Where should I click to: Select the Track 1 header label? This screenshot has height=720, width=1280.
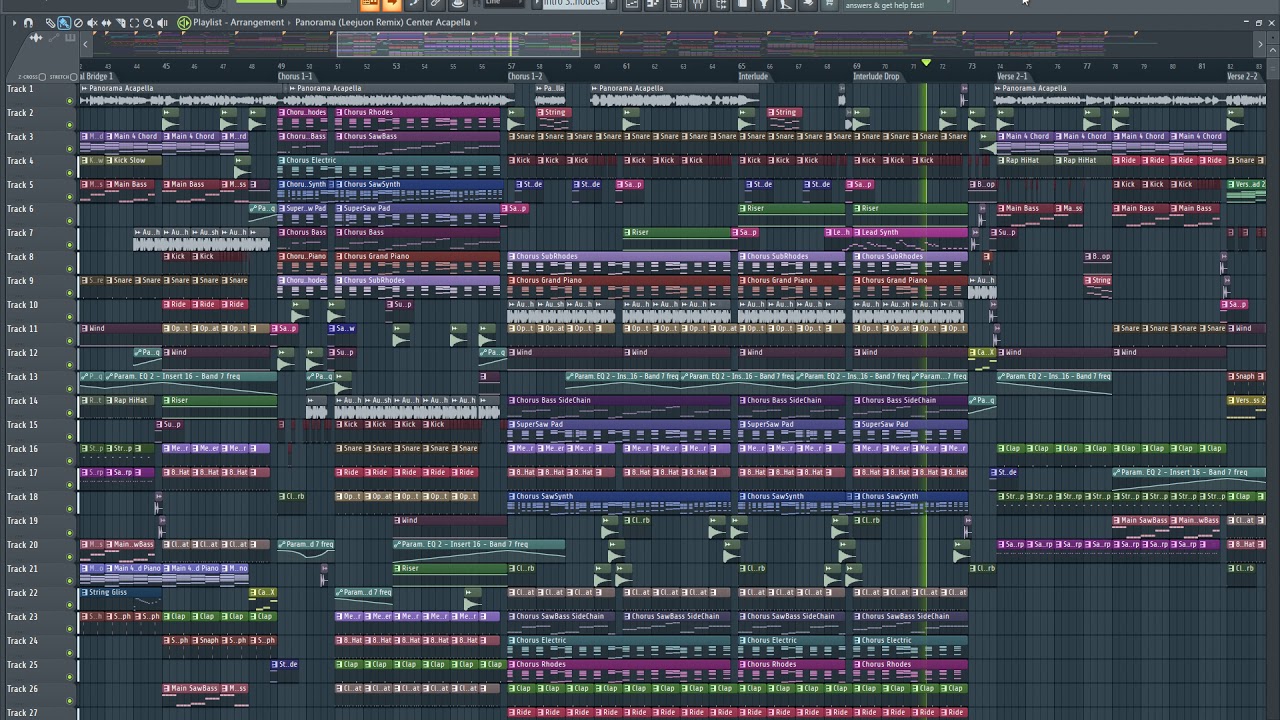tap(21, 89)
